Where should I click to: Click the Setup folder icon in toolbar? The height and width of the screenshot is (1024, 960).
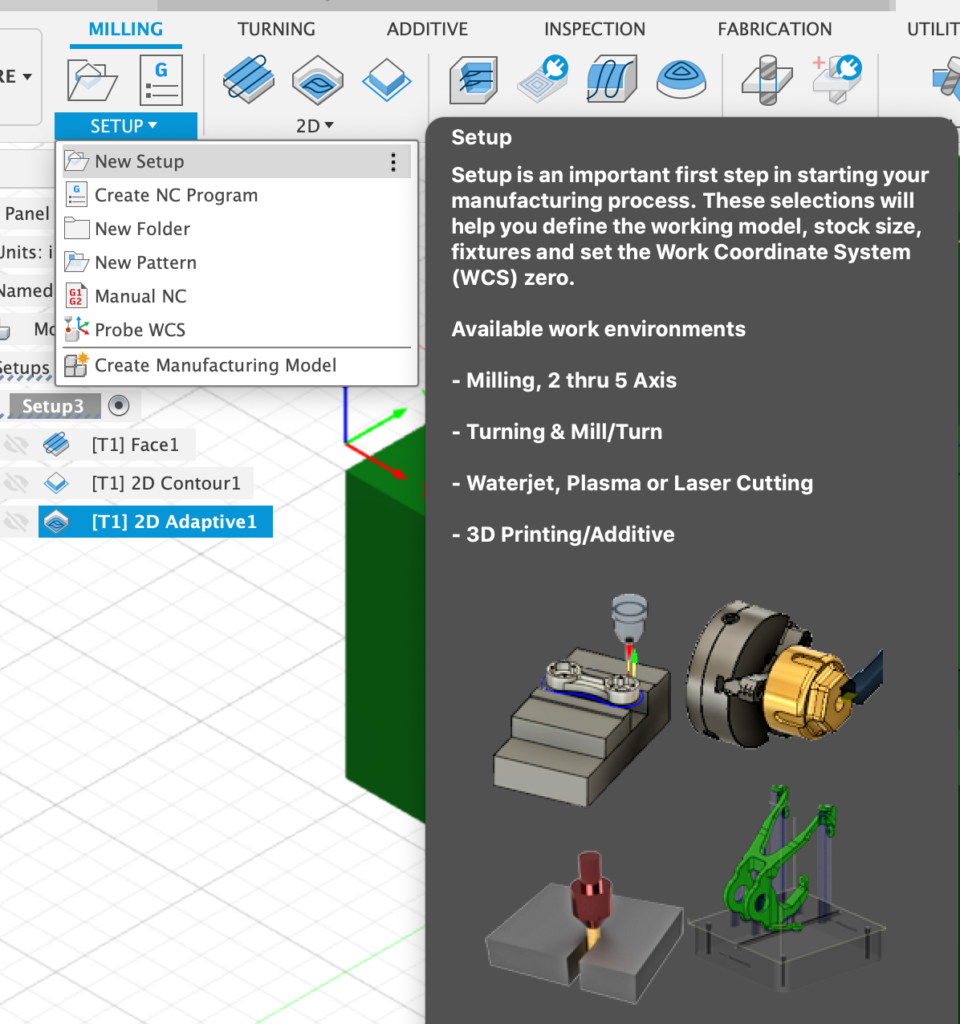click(92, 80)
